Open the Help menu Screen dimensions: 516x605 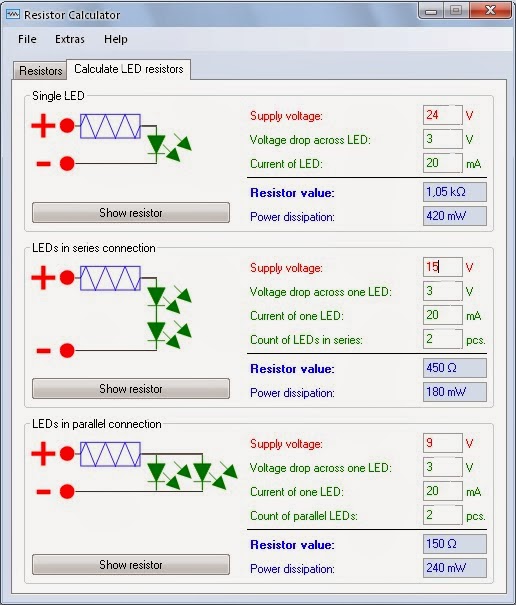[115, 39]
